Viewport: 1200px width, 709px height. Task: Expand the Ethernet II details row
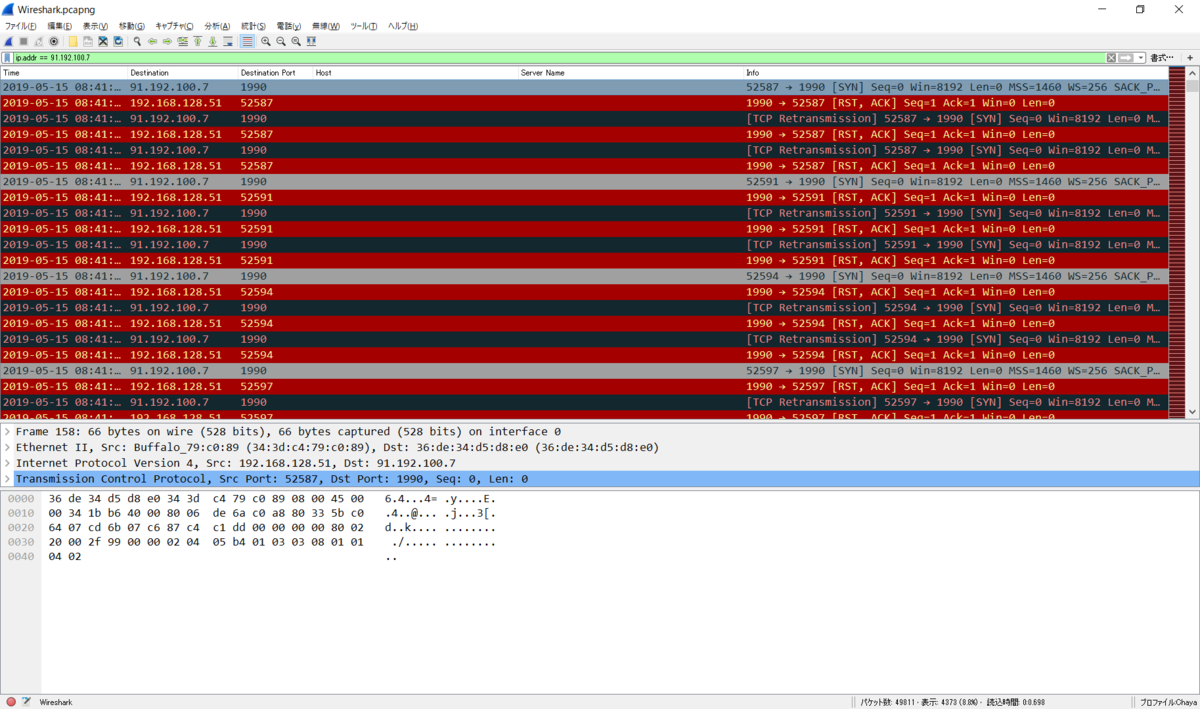(7, 447)
